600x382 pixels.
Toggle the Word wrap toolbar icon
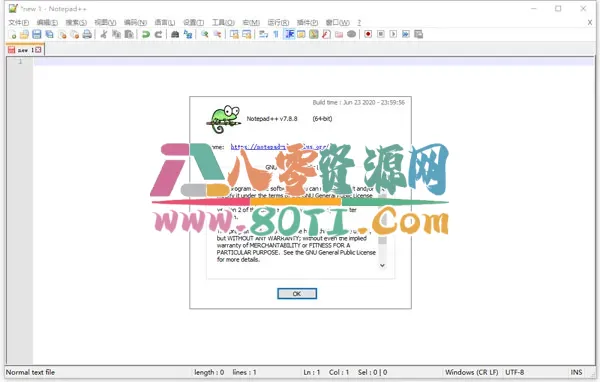point(263,34)
